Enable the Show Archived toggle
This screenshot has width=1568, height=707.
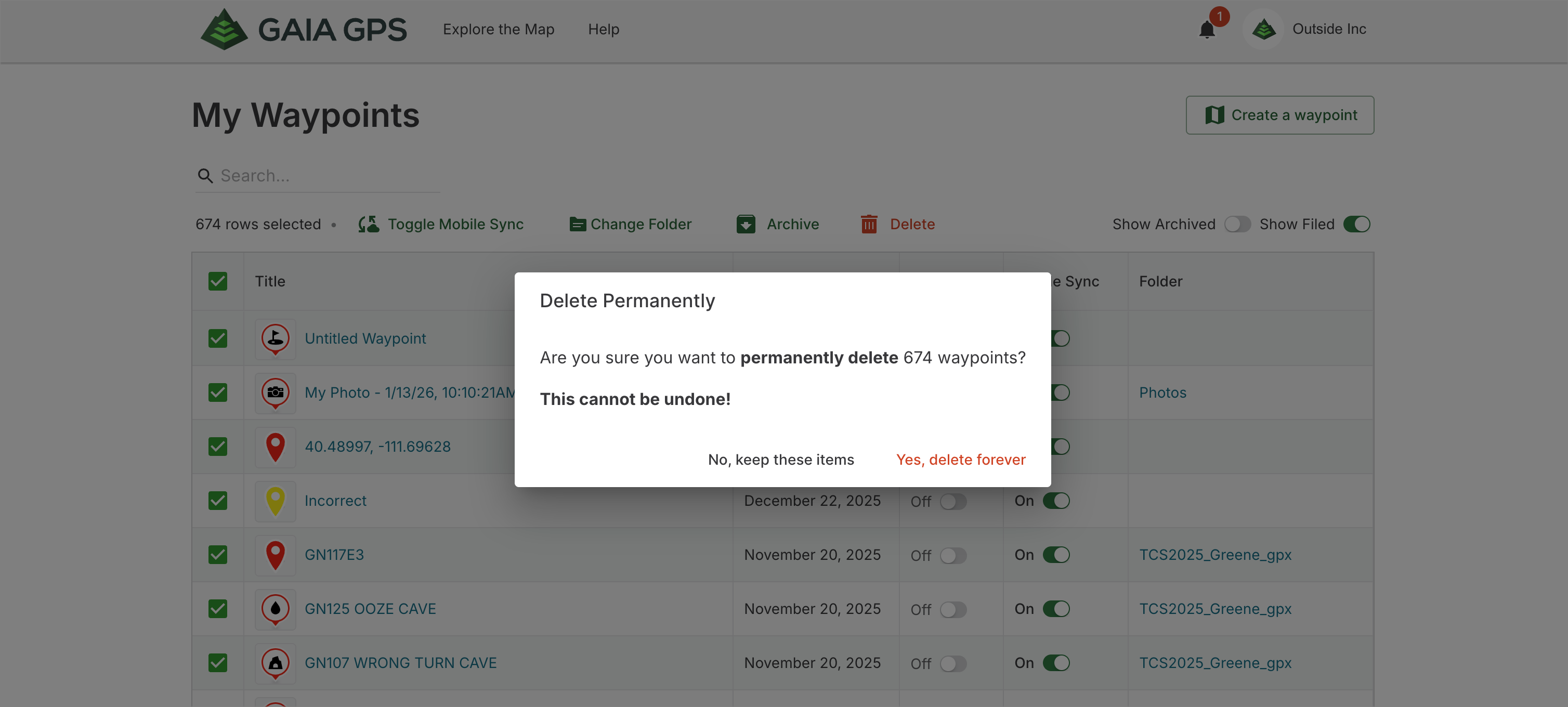coord(1237,224)
